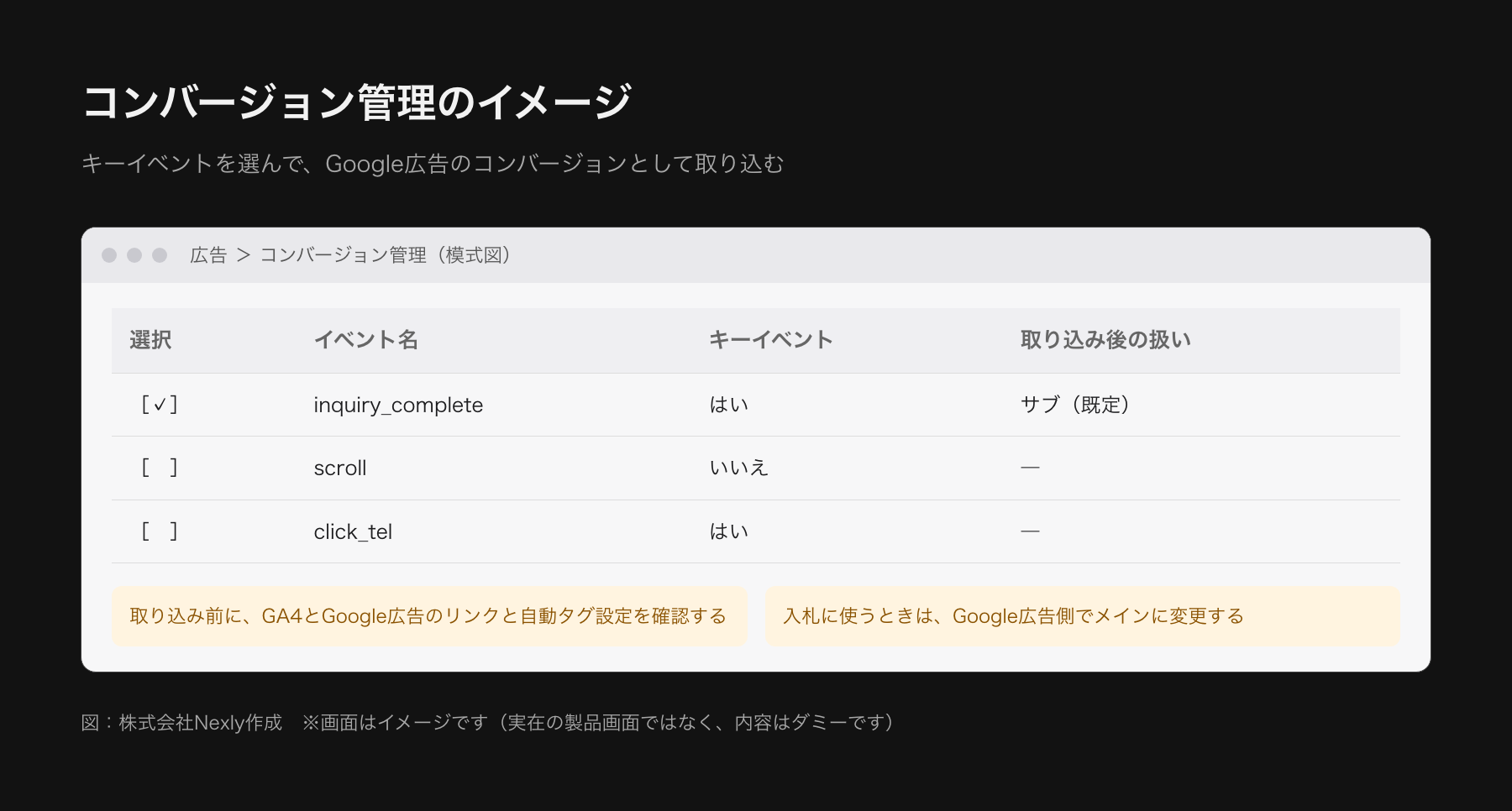Click the third gray window dot
This screenshot has height=811, width=1512.
pos(160,255)
